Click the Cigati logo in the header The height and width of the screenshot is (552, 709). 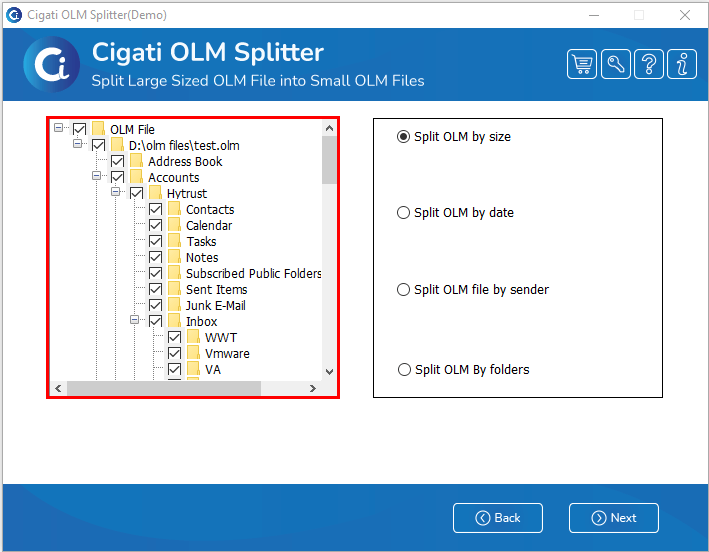[x=52, y=64]
